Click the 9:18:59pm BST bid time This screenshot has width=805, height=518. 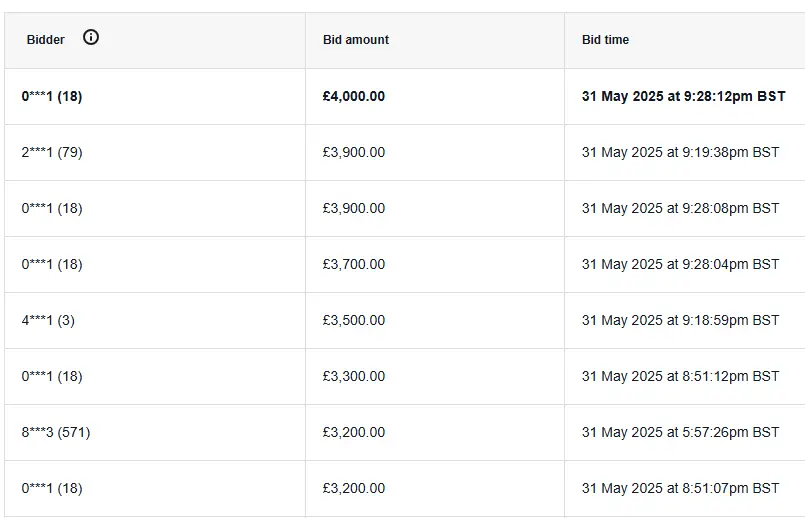[x=680, y=321]
